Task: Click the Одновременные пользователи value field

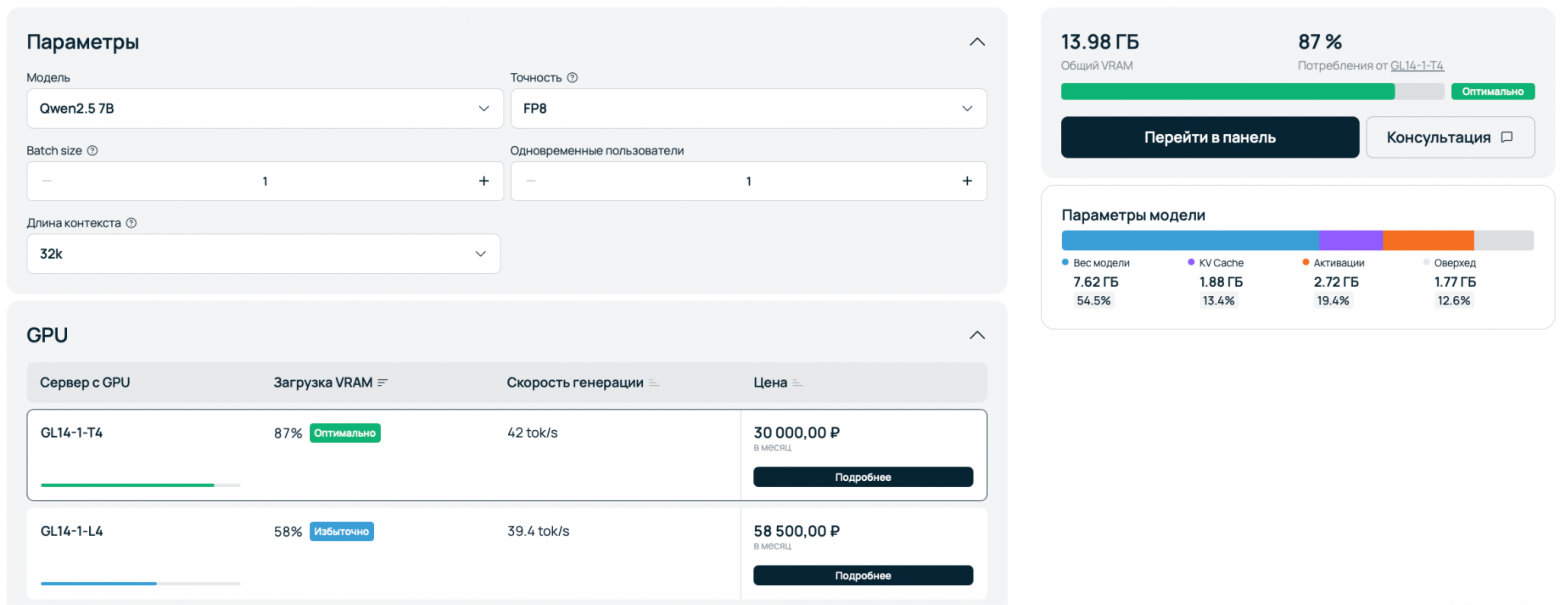Action: click(749, 181)
